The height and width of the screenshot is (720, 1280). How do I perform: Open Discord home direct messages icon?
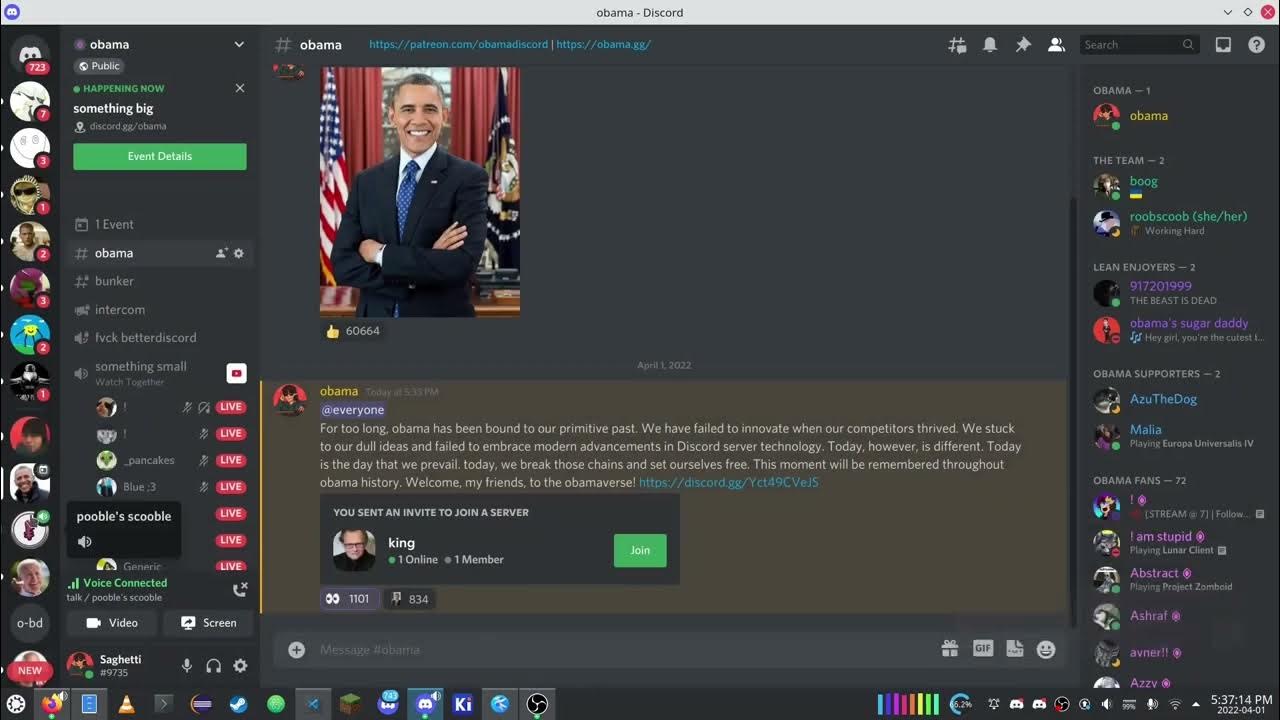(30, 53)
